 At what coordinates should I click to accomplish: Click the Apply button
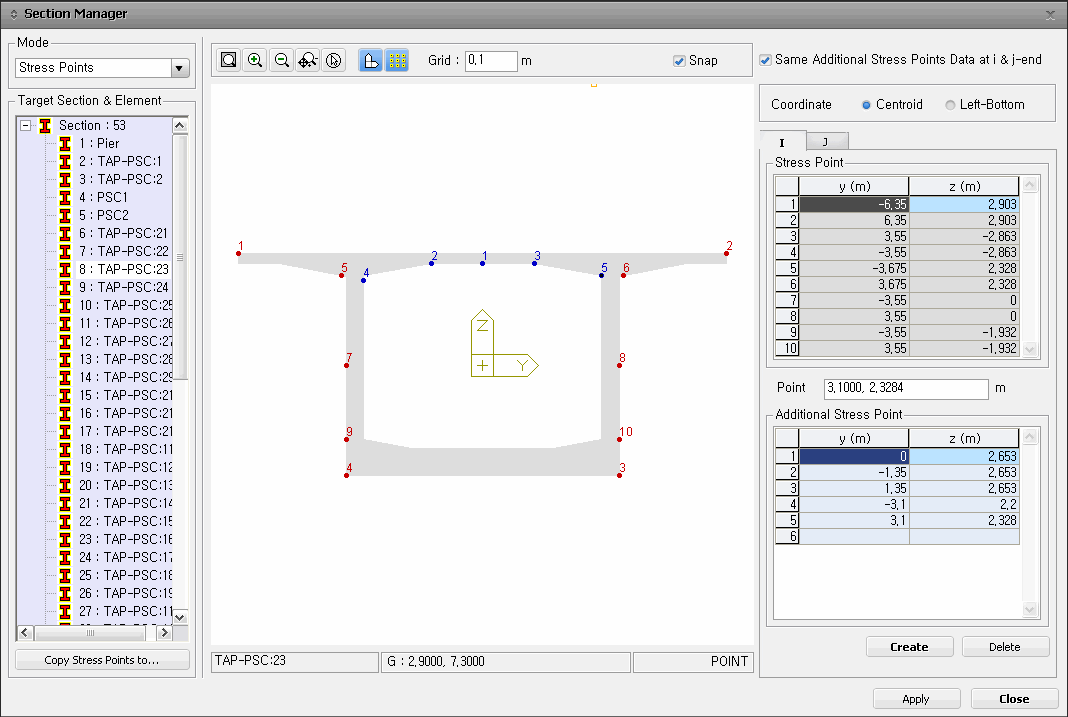916,699
